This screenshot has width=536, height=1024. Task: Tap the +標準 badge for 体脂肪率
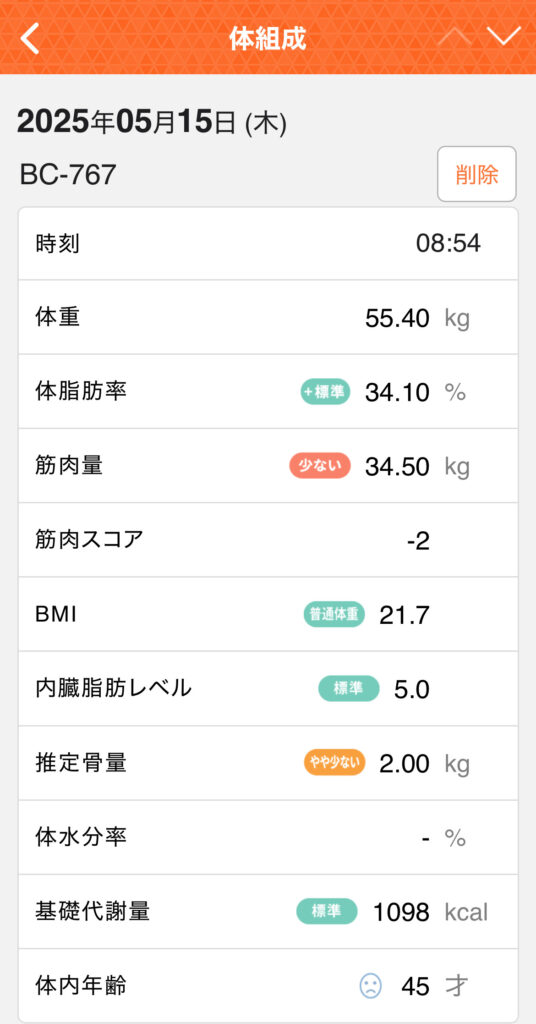tap(325, 392)
